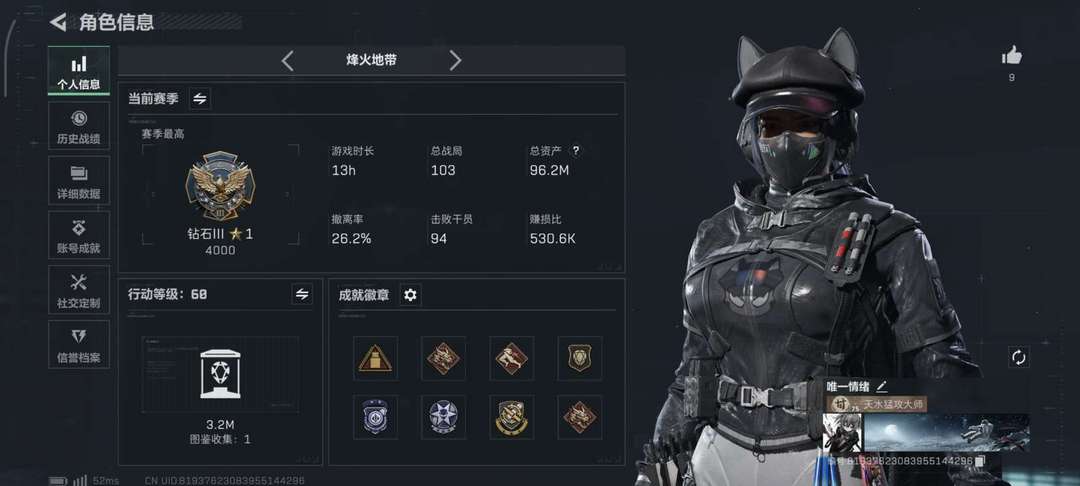This screenshot has height=486, width=1080.
Task: Like the profile with the thumbs-up icon
Action: [x=1011, y=55]
